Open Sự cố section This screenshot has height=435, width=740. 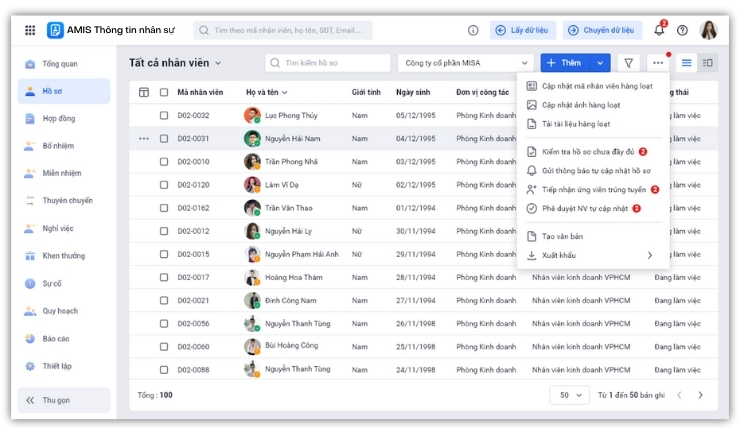tap(64, 284)
